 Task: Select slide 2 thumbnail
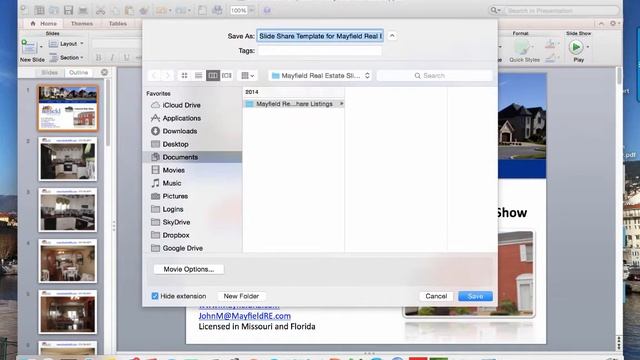68,159
